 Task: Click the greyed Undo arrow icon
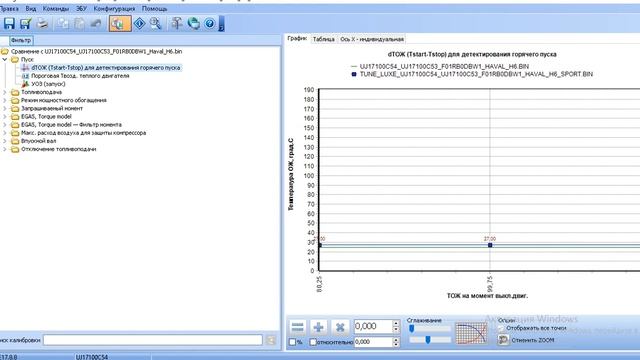[96, 24]
